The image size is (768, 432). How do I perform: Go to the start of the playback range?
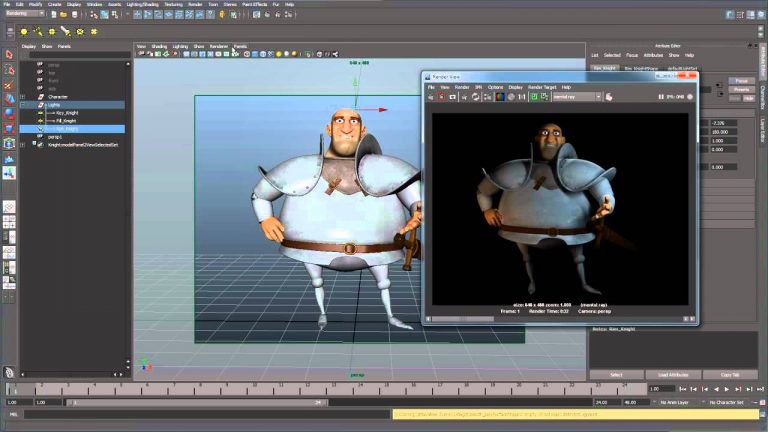coord(682,389)
